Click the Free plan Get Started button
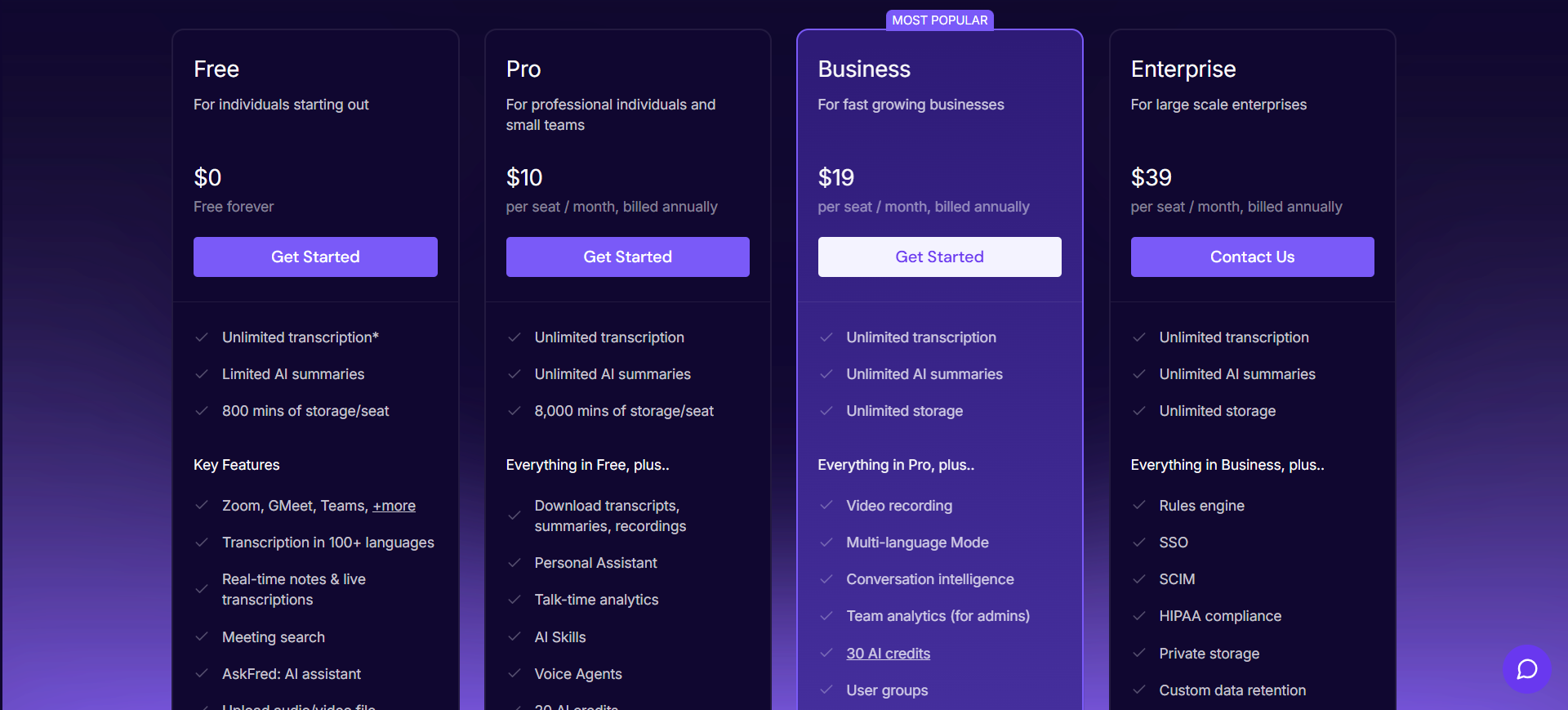The height and width of the screenshot is (710, 1568). [315, 257]
